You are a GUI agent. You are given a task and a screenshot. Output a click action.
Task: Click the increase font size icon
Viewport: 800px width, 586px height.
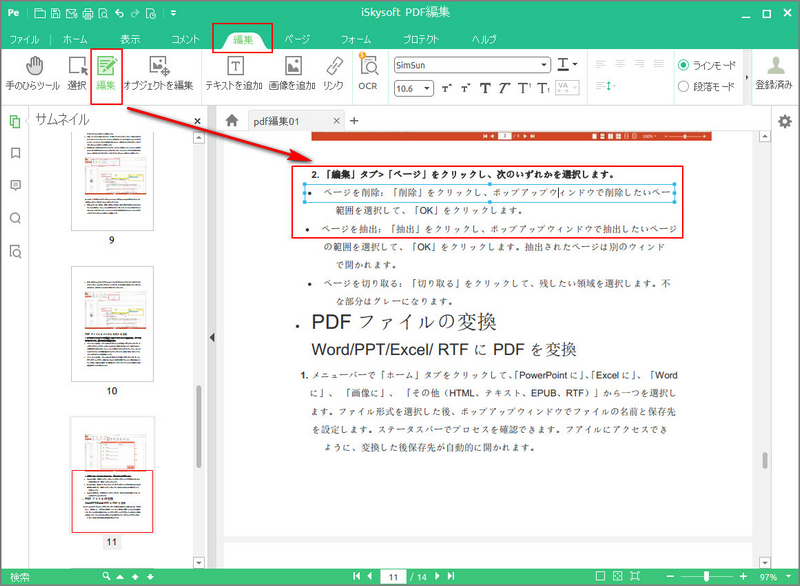coord(447,89)
